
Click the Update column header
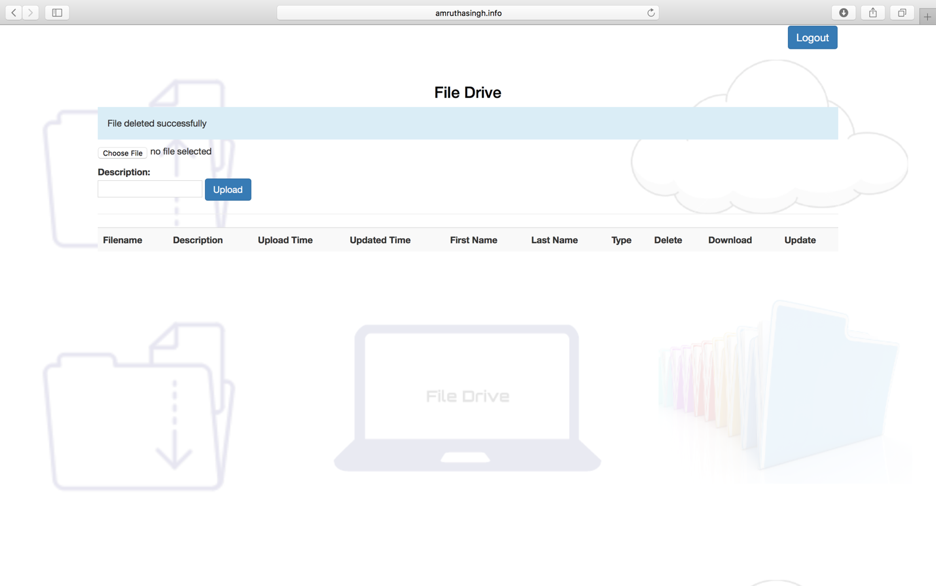tap(800, 240)
